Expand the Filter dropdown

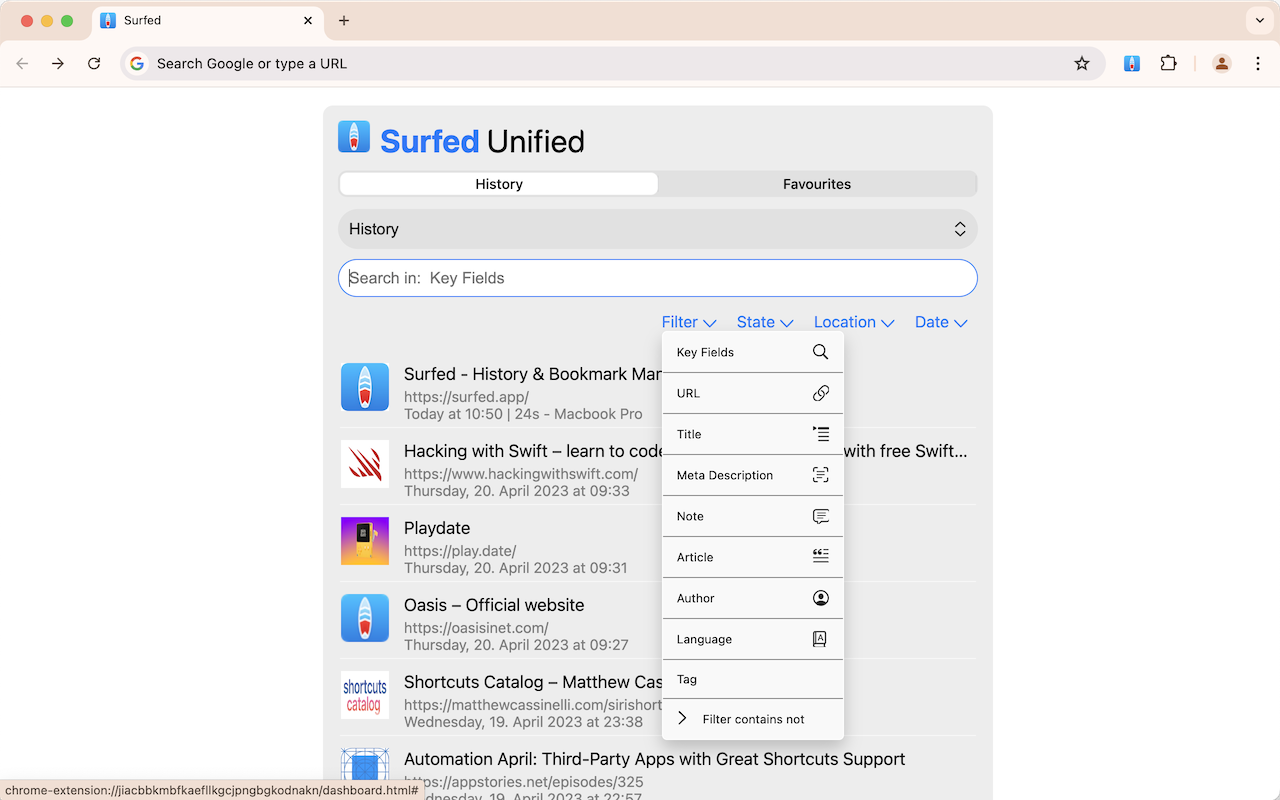click(x=689, y=322)
